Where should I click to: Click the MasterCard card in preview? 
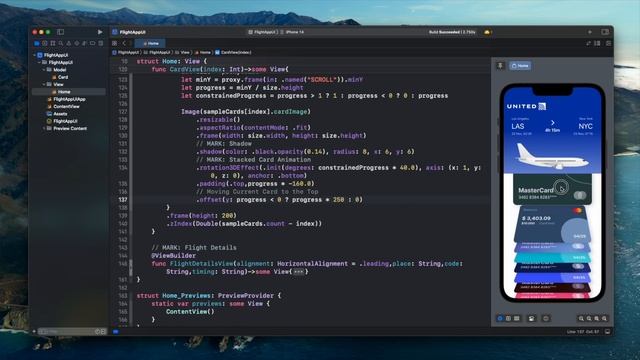click(x=552, y=190)
